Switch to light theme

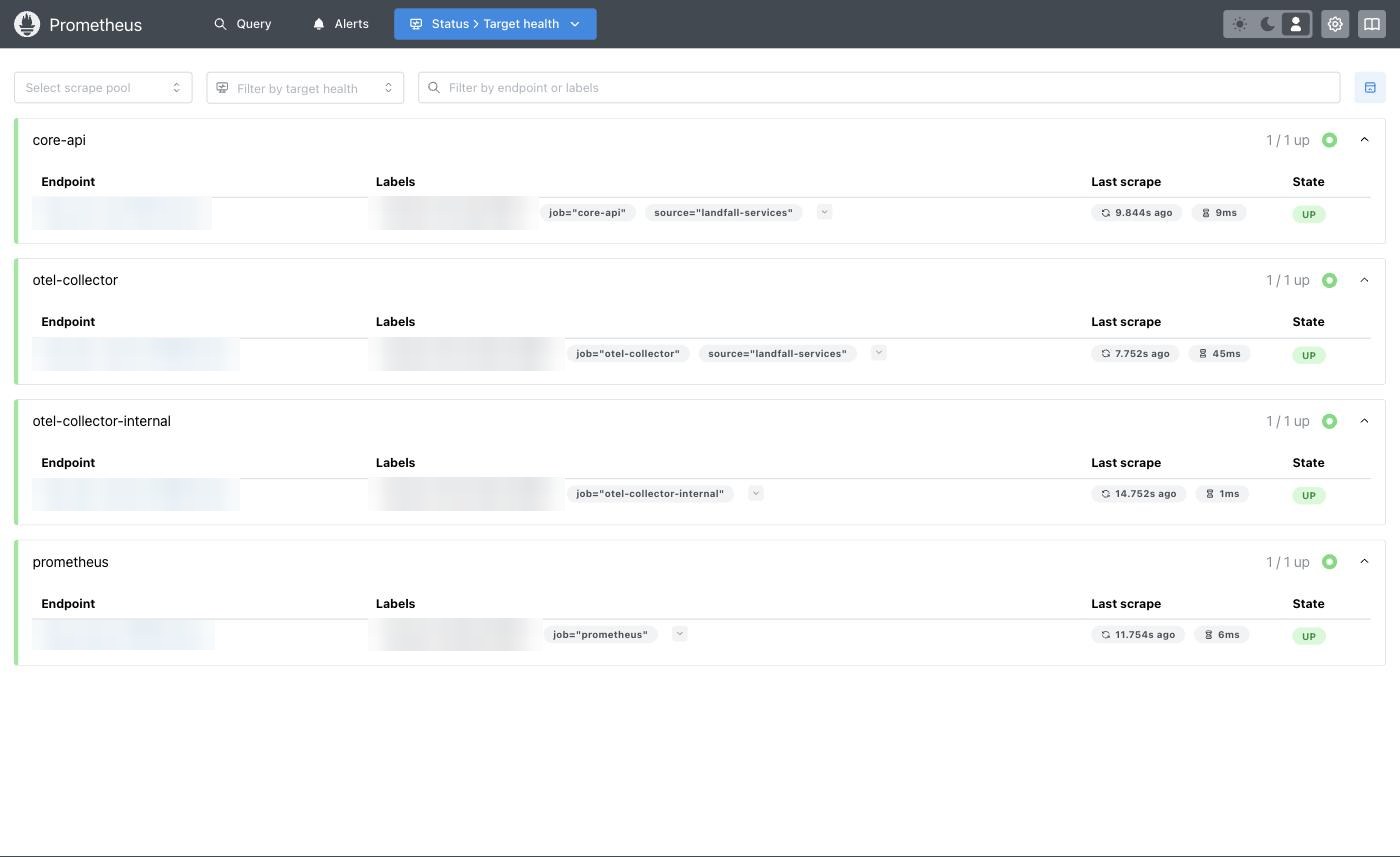[x=1240, y=24]
